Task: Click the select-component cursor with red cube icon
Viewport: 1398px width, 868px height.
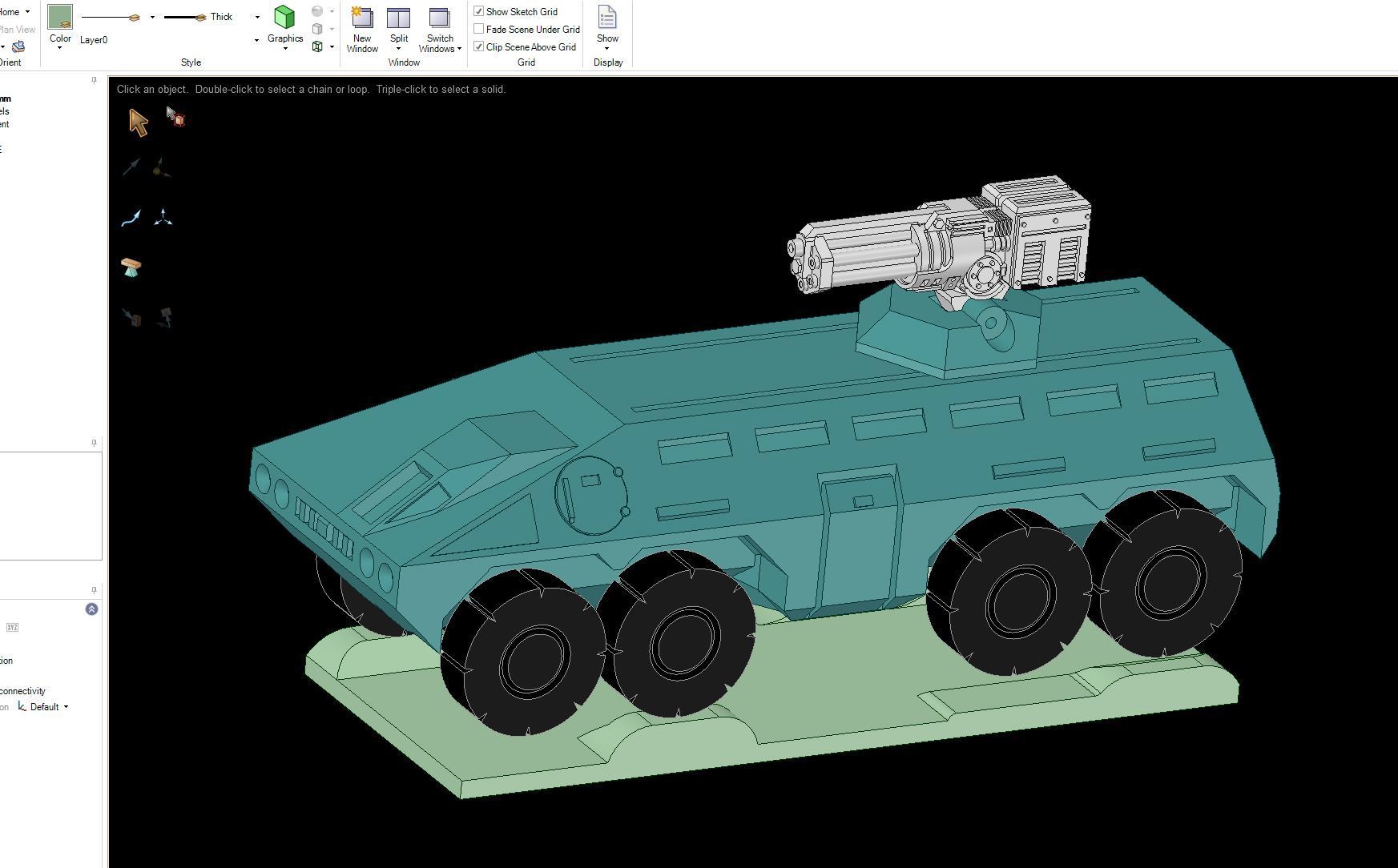Action: [175, 117]
